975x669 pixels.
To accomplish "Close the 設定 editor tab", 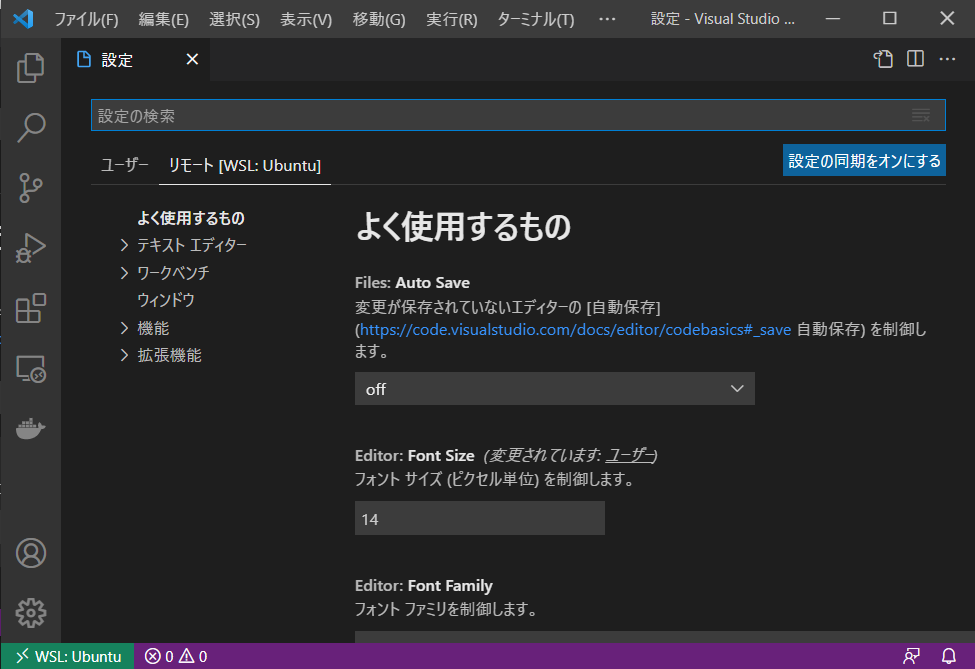I will click(x=192, y=59).
